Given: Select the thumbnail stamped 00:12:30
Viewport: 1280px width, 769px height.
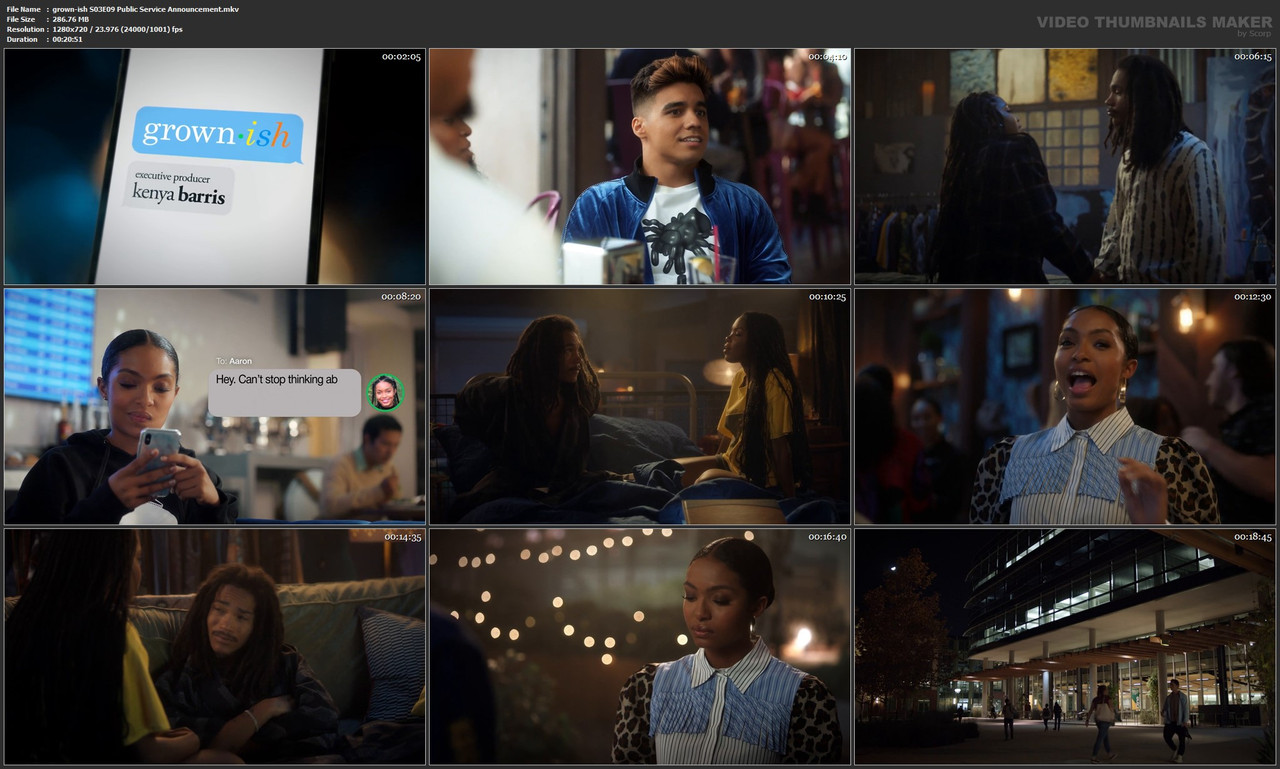Looking at the screenshot, I should (x=1065, y=407).
